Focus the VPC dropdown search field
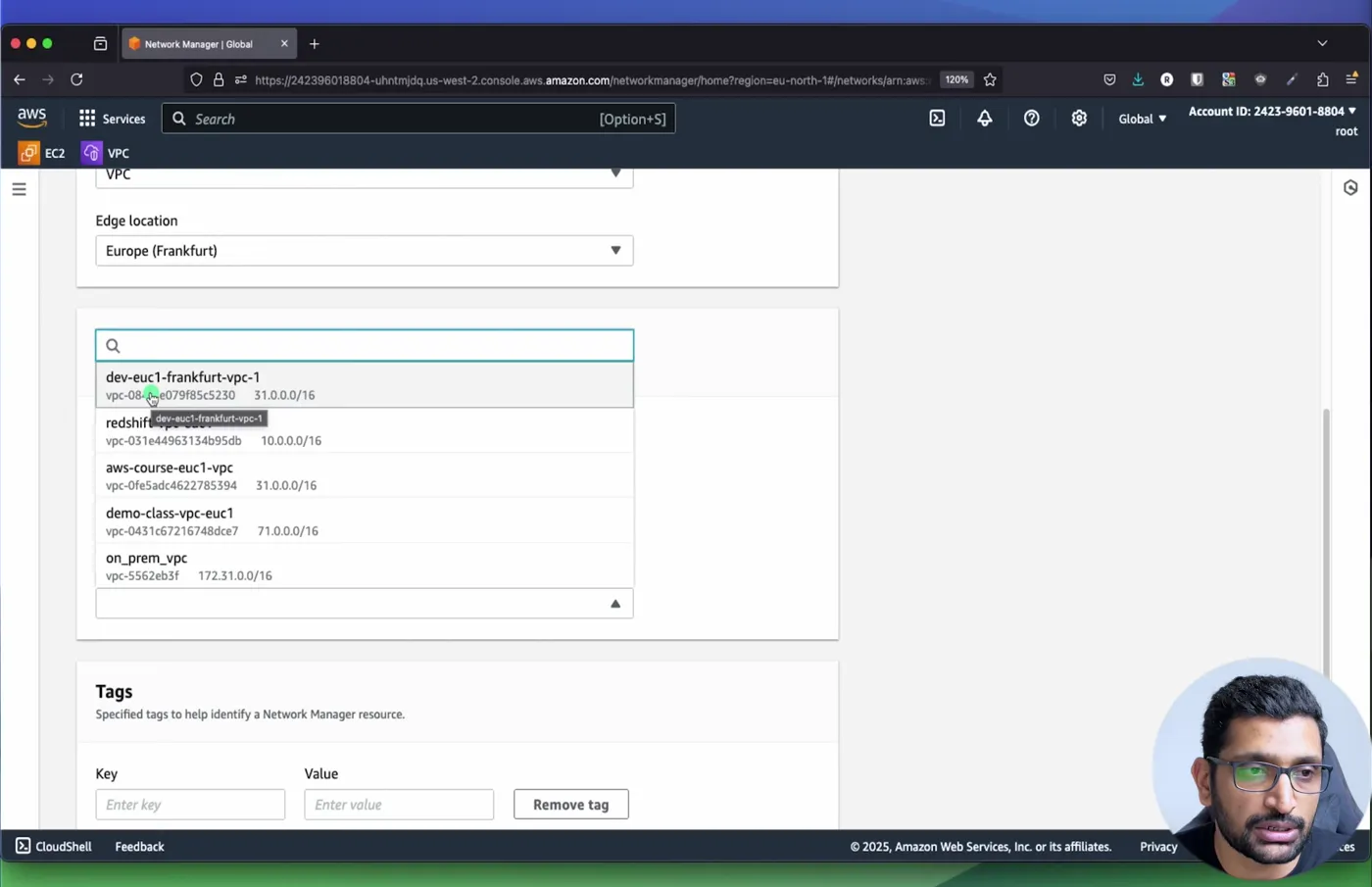The height and width of the screenshot is (887, 1372). (365, 345)
